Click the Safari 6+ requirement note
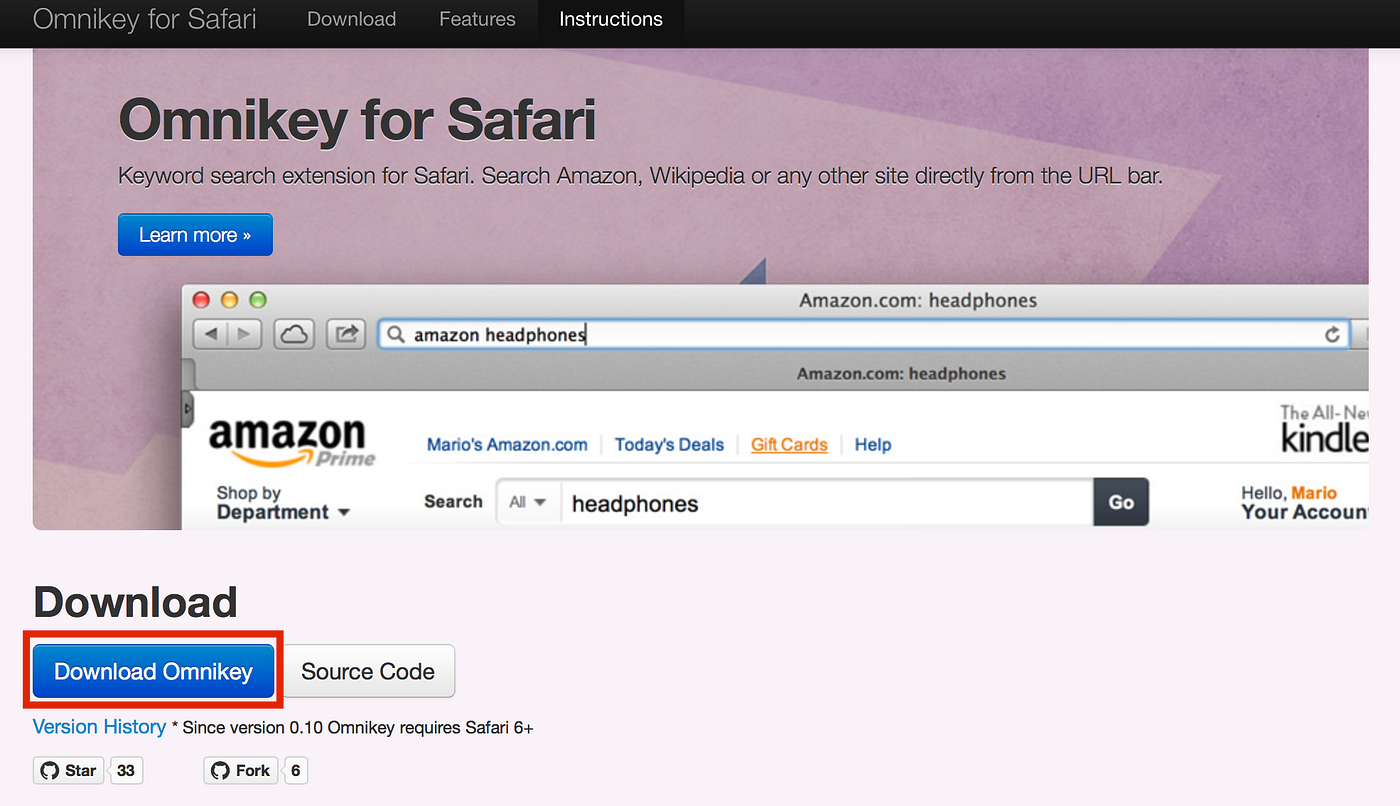Image resolution: width=1400 pixels, height=806 pixels. pos(352,728)
